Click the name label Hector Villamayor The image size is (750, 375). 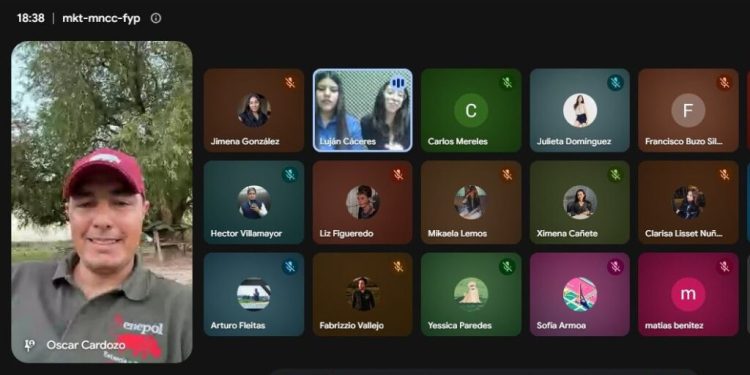(x=246, y=233)
